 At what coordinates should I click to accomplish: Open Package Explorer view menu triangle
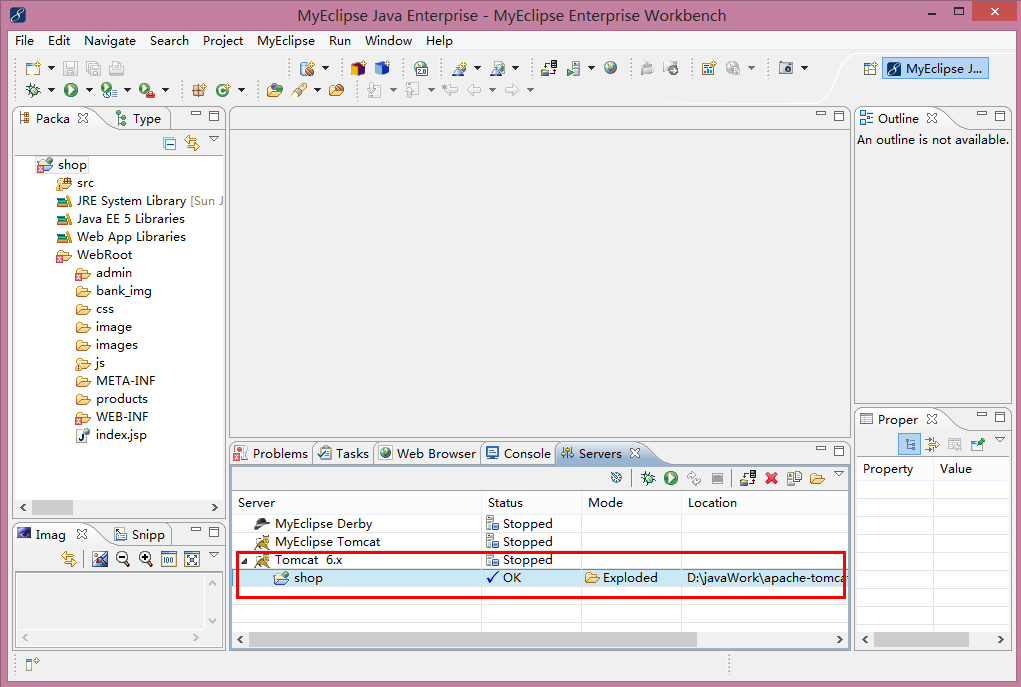pyautogui.click(x=214, y=139)
